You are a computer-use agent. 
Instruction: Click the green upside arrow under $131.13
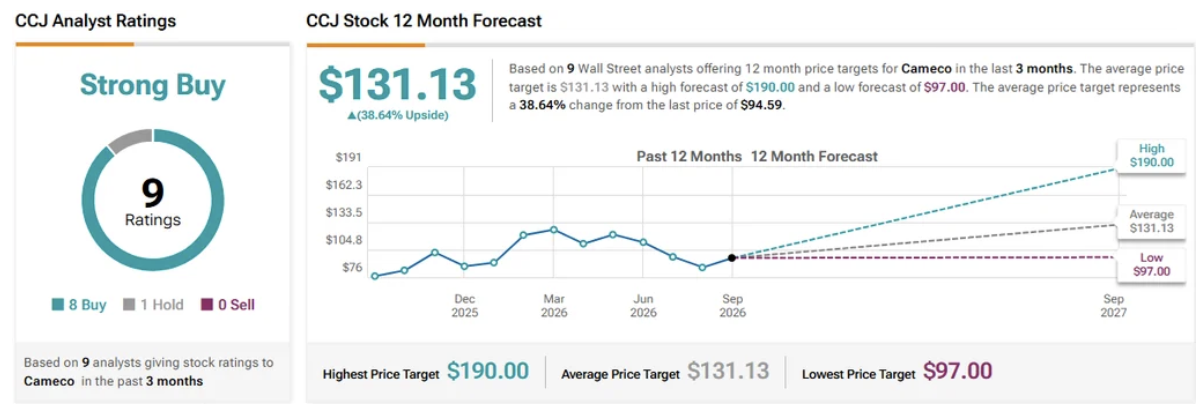352,116
